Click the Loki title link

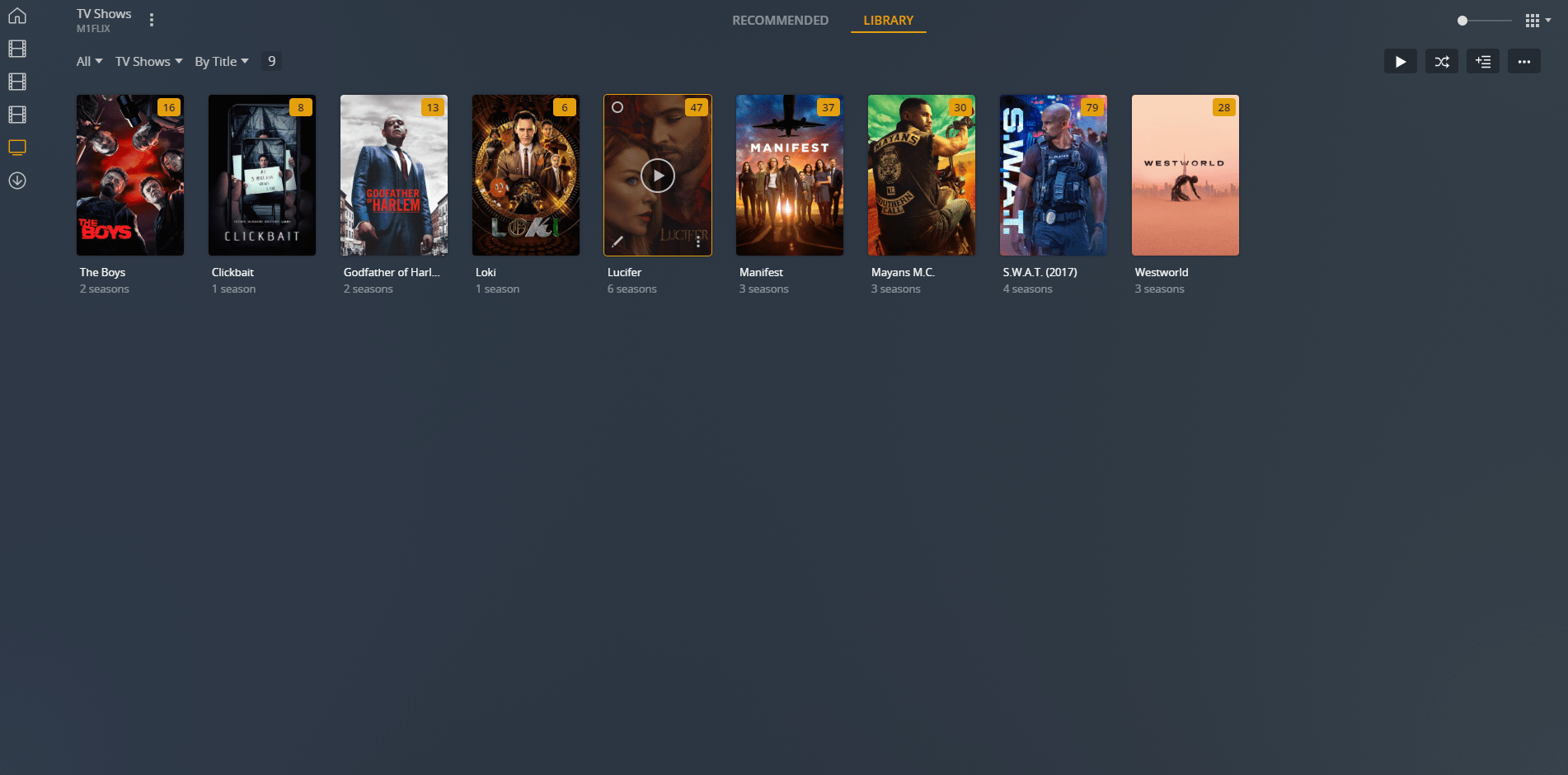[486, 272]
